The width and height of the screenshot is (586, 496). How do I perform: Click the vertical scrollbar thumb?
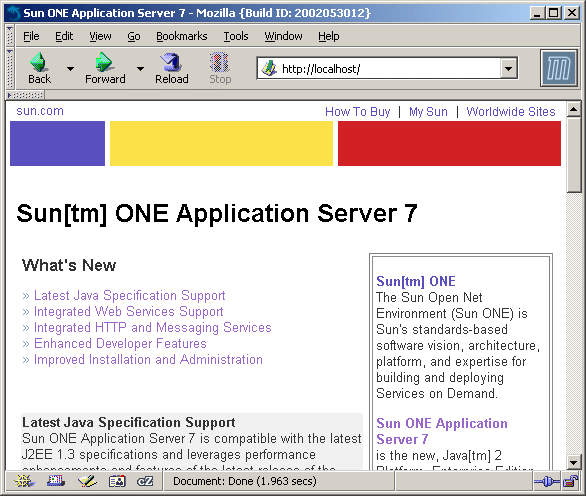point(573,155)
